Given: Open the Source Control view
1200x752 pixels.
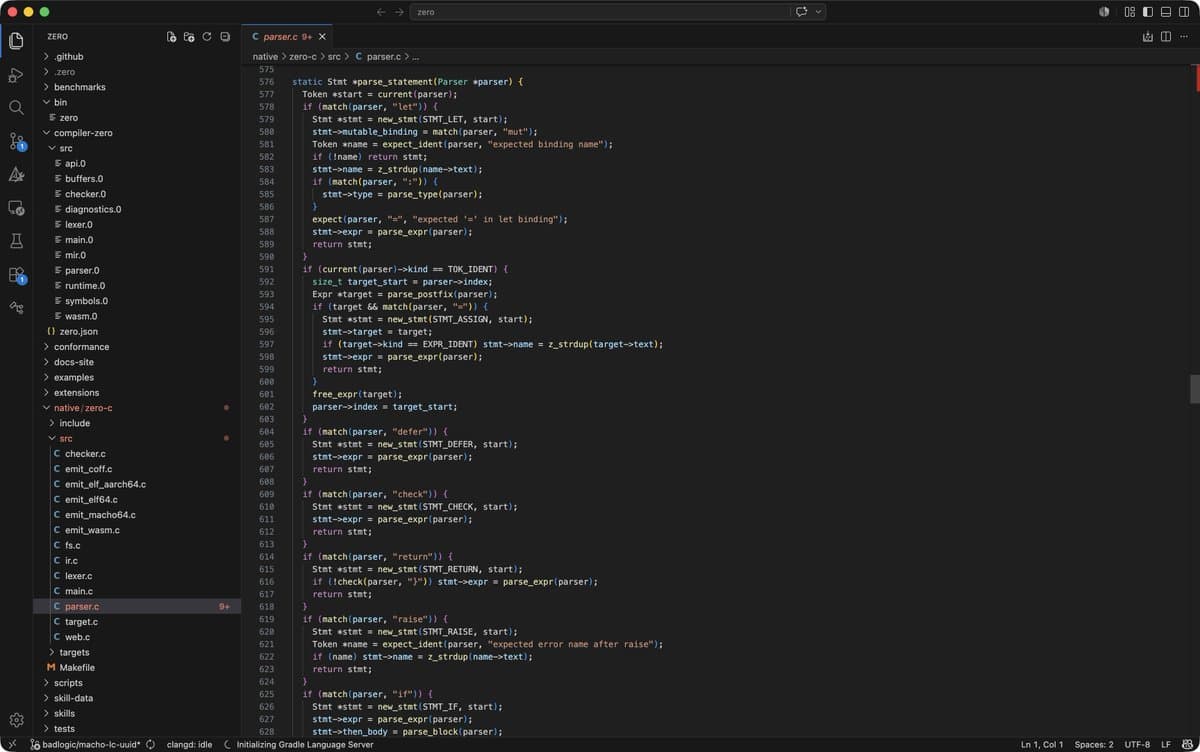Looking at the screenshot, I should (16, 141).
